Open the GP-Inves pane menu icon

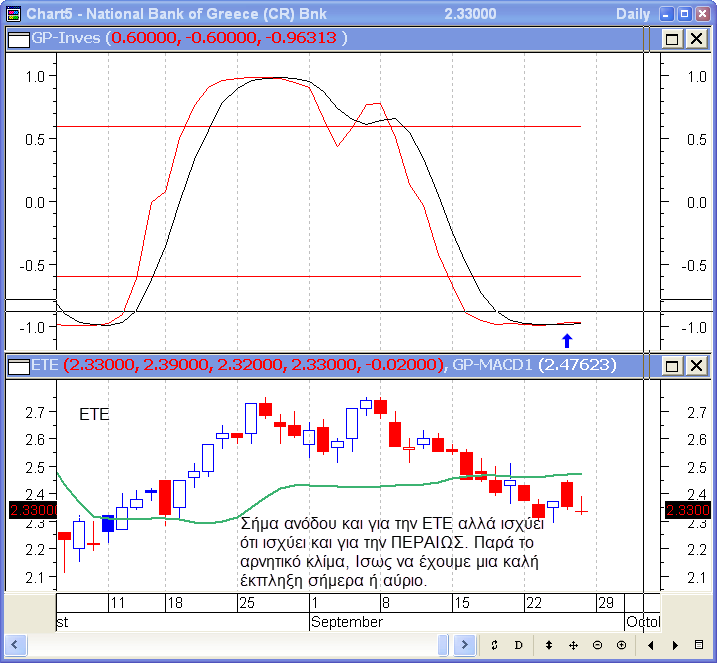click(18, 38)
